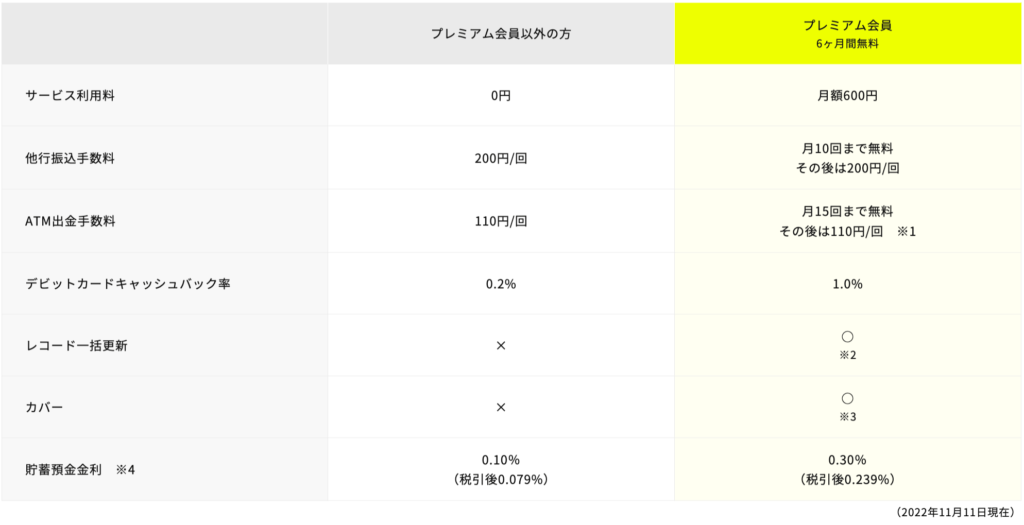Click the 月額600円 cell
The height and width of the screenshot is (525, 1024).
coord(848,95)
